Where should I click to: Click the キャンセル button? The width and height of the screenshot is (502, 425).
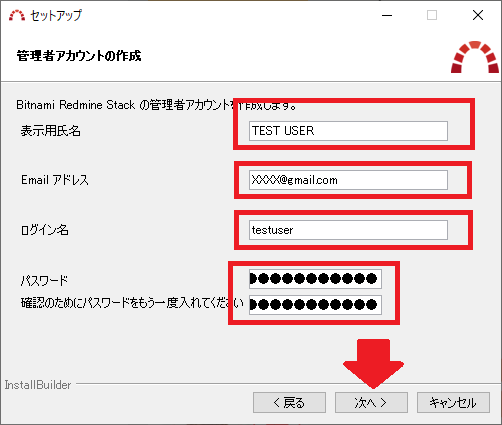(x=453, y=403)
